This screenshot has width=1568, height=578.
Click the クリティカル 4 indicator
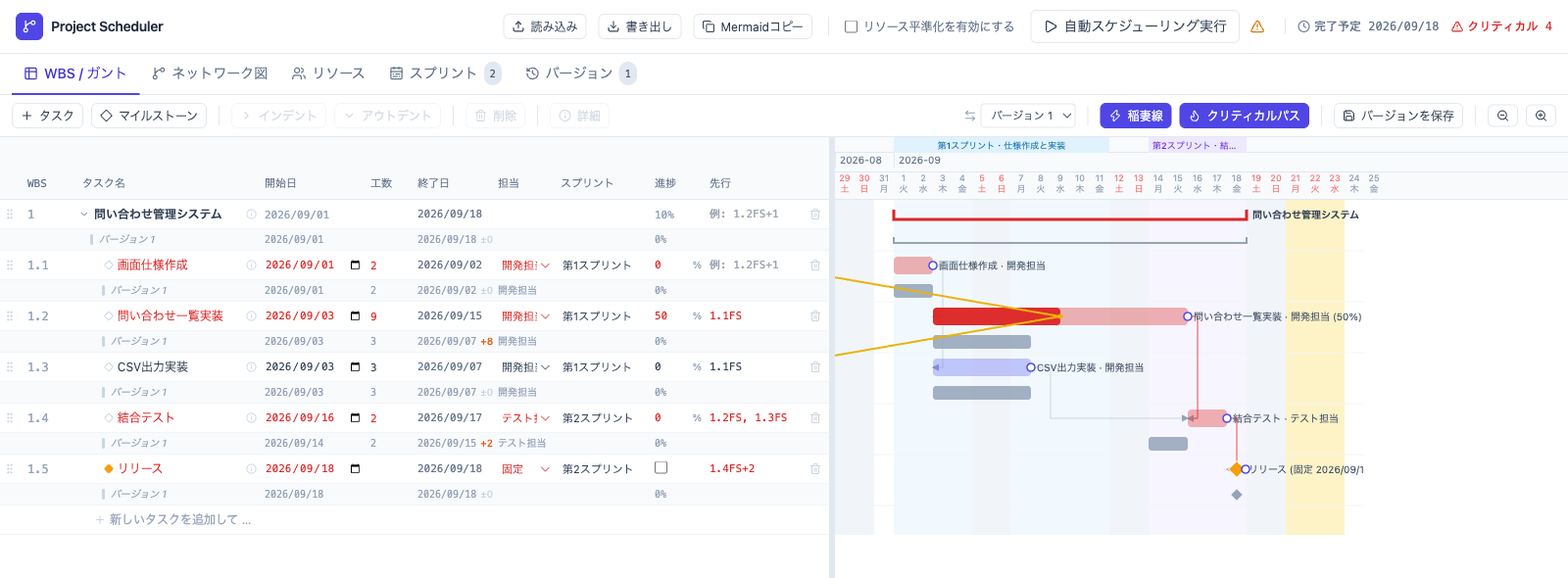1501,26
